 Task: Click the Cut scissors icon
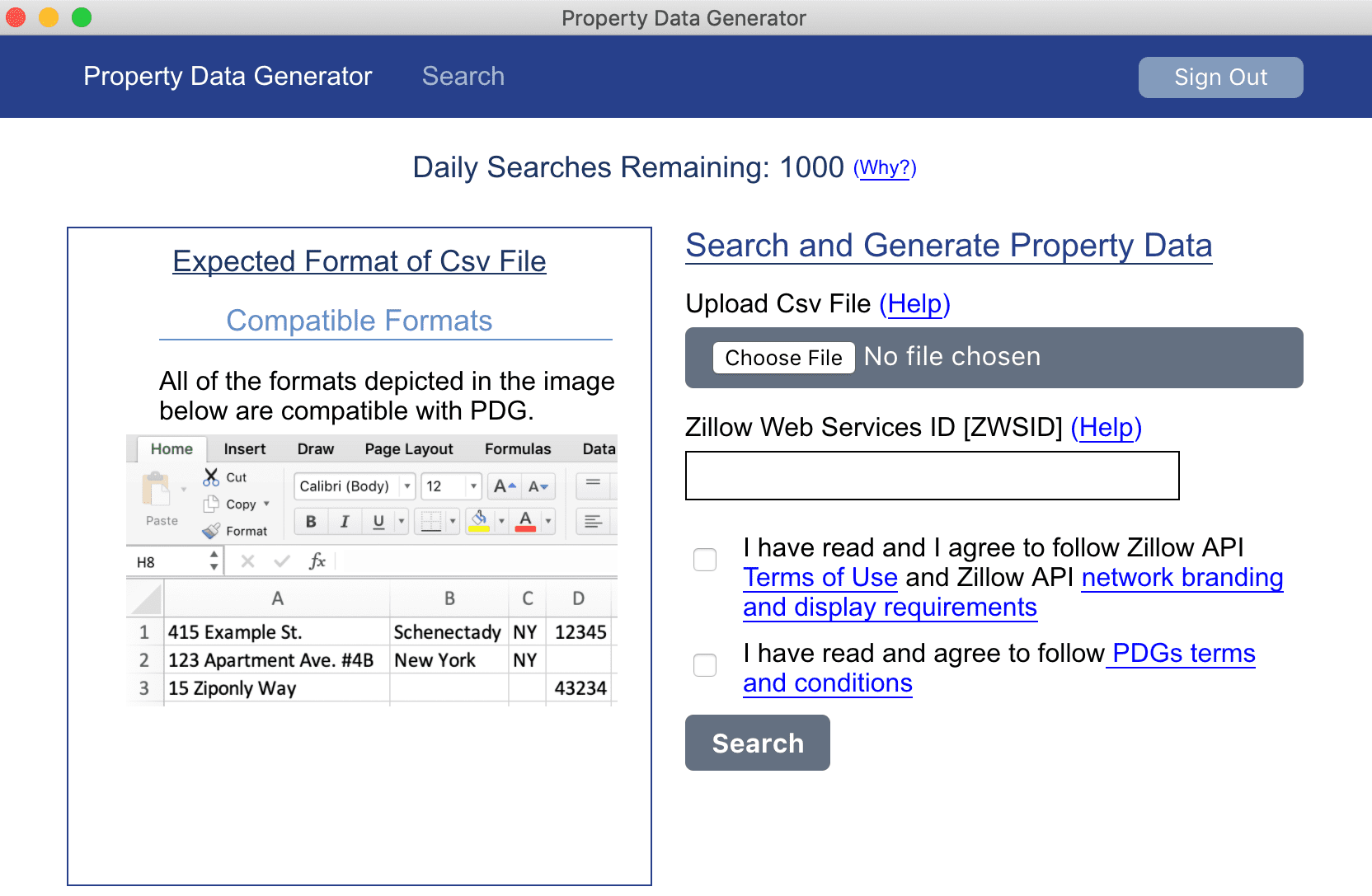point(211,477)
